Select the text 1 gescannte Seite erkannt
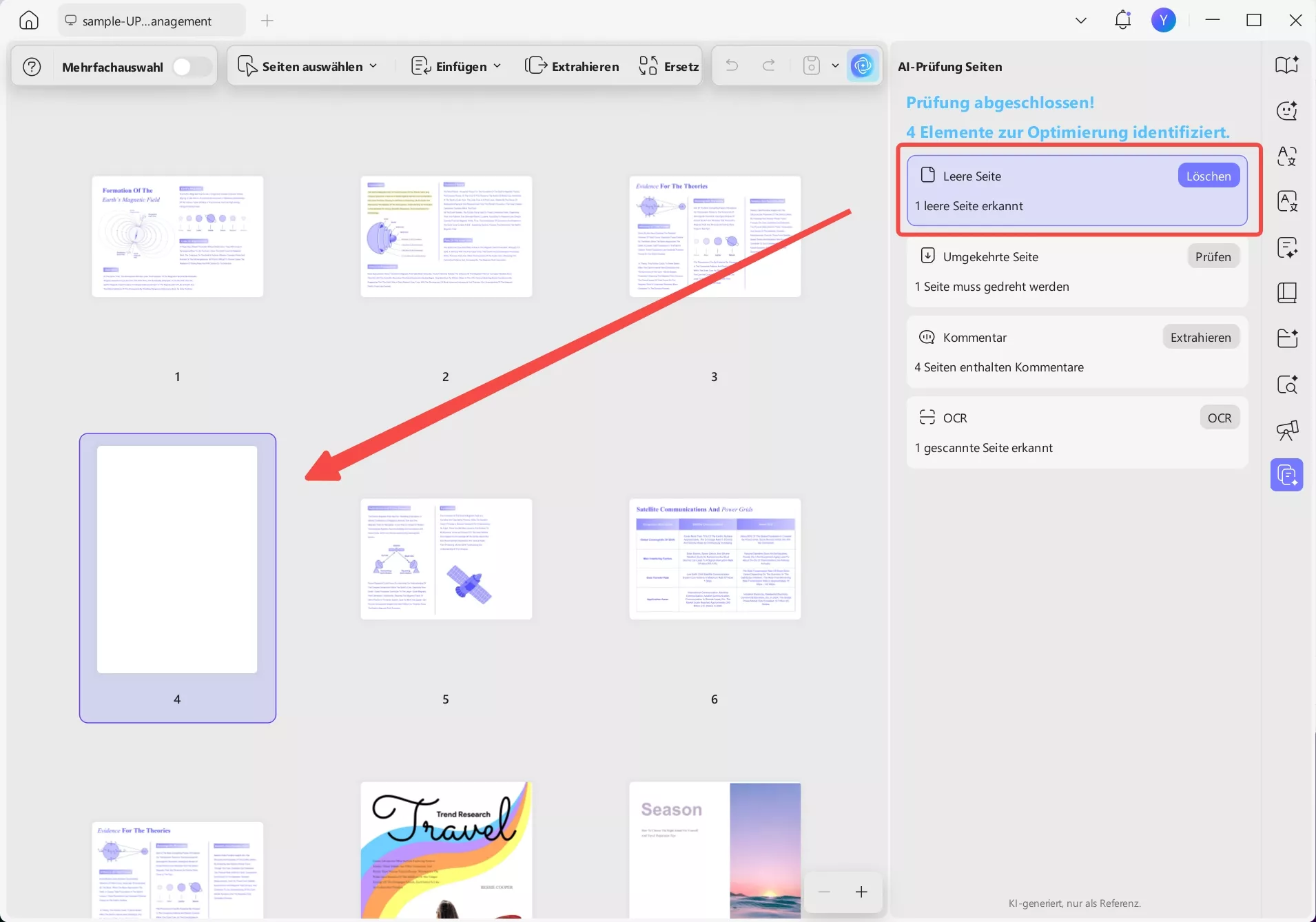The image size is (1316, 922). 984,448
